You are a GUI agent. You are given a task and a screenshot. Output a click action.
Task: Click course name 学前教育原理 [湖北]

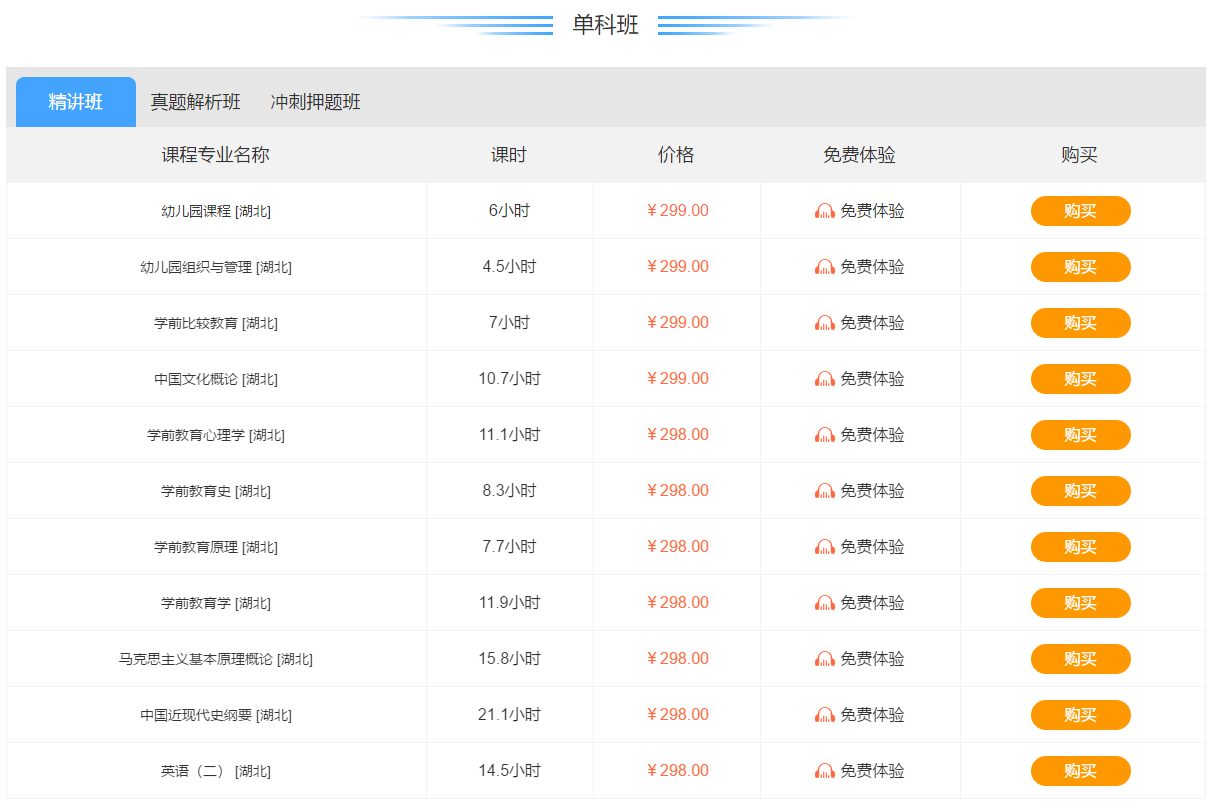pos(216,547)
